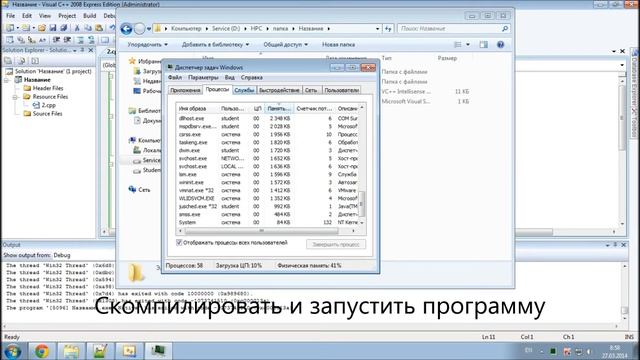The height and width of the screenshot is (360, 640).
Task: Click the Explorer Forward navigation button
Action: click(140, 29)
